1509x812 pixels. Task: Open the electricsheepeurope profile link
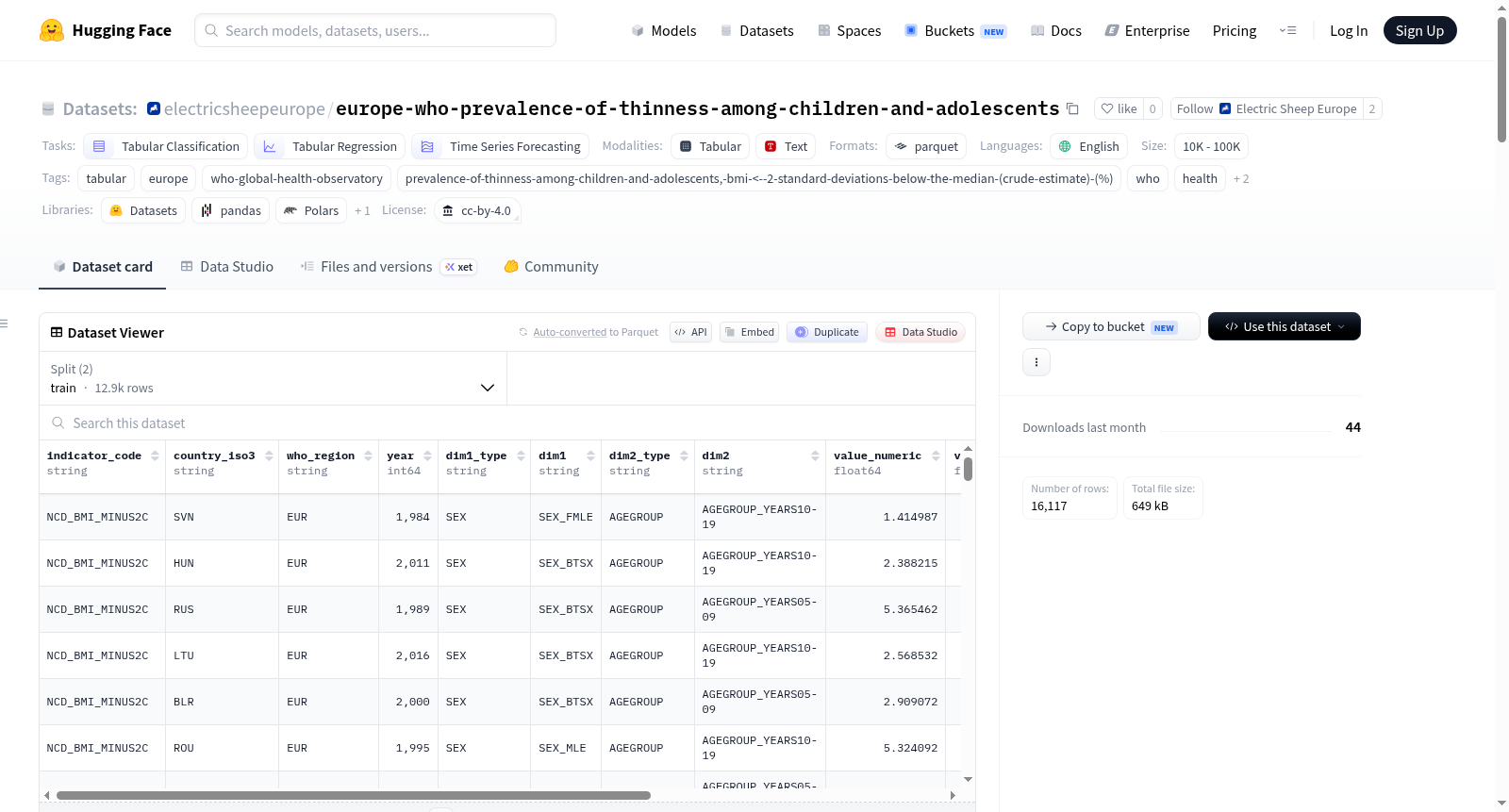click(x=244, y=108)
